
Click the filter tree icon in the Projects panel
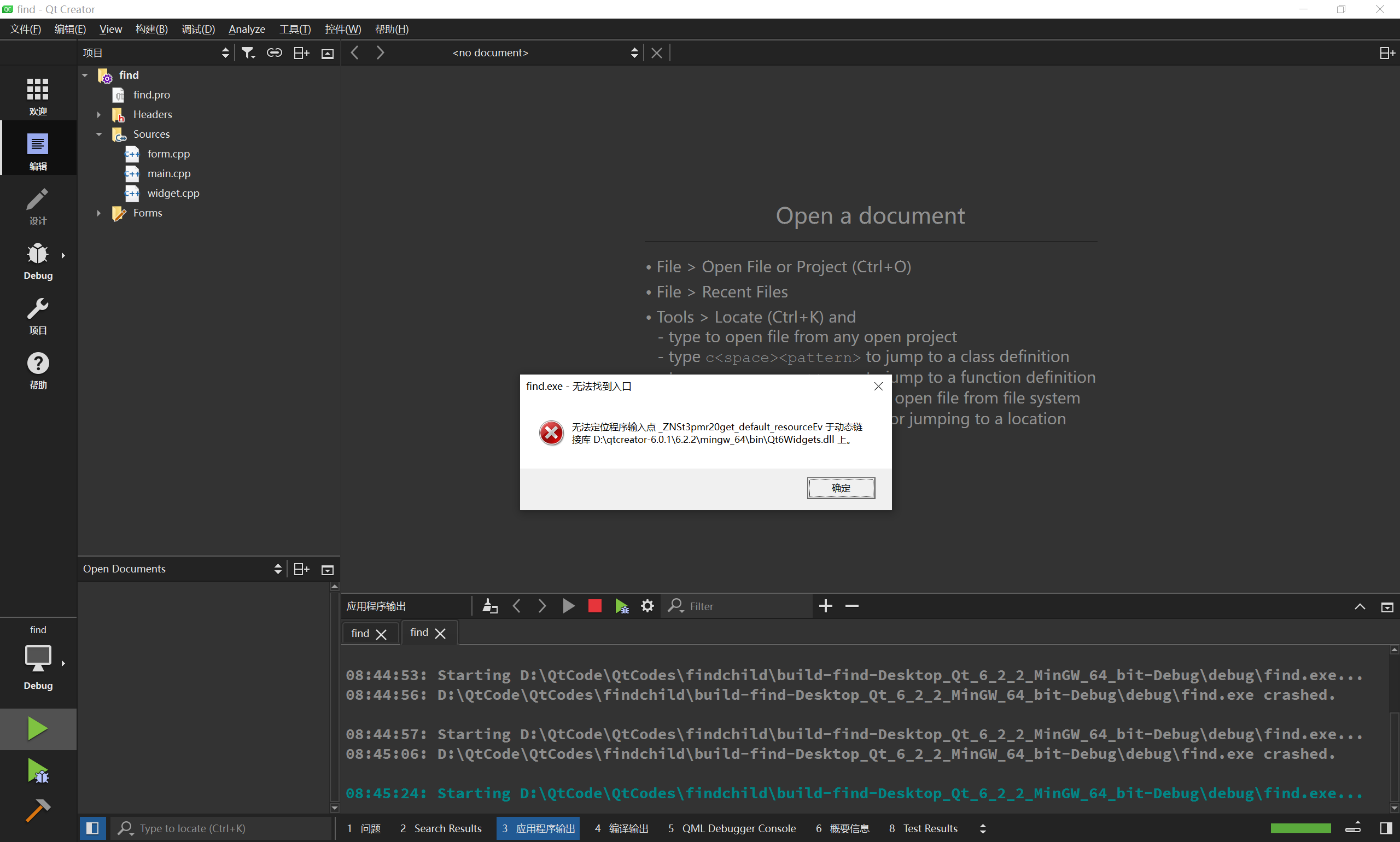coord(248,53)
